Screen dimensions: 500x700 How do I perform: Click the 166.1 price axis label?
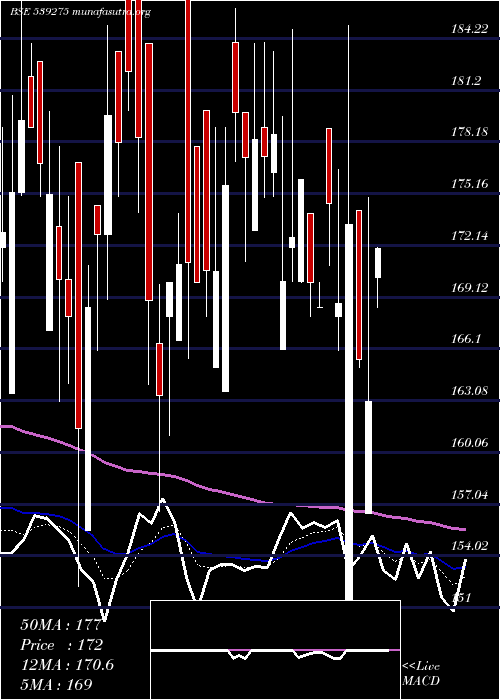[x=466, y=339]
